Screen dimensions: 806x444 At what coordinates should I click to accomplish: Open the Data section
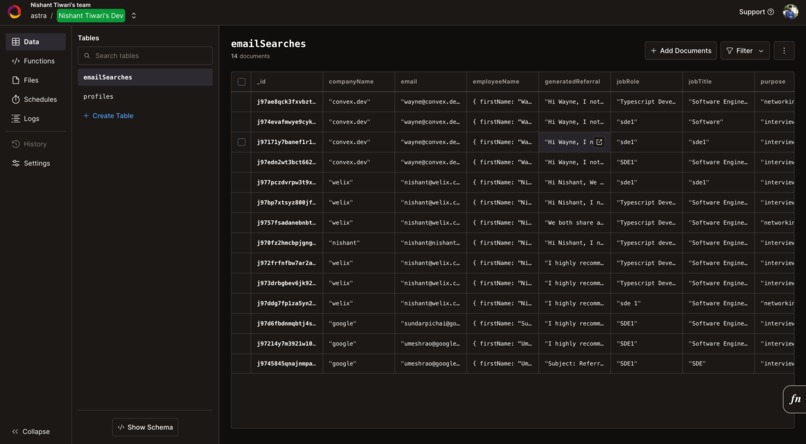[x=35, y=42]
